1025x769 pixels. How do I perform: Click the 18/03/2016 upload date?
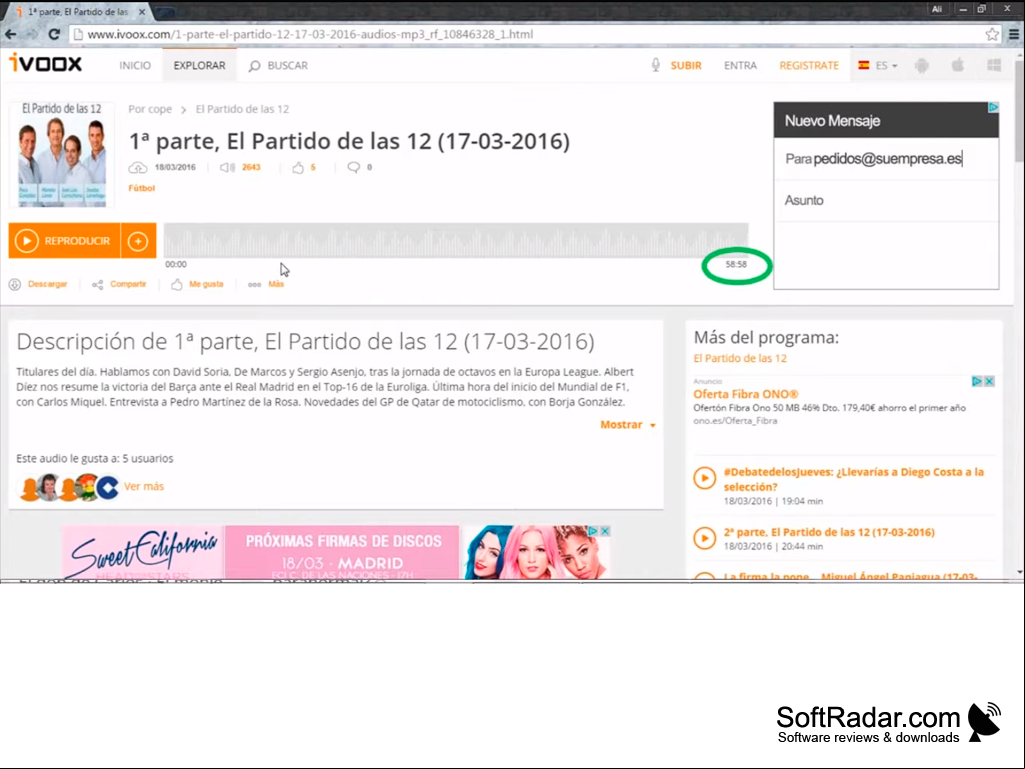(175, 167)
